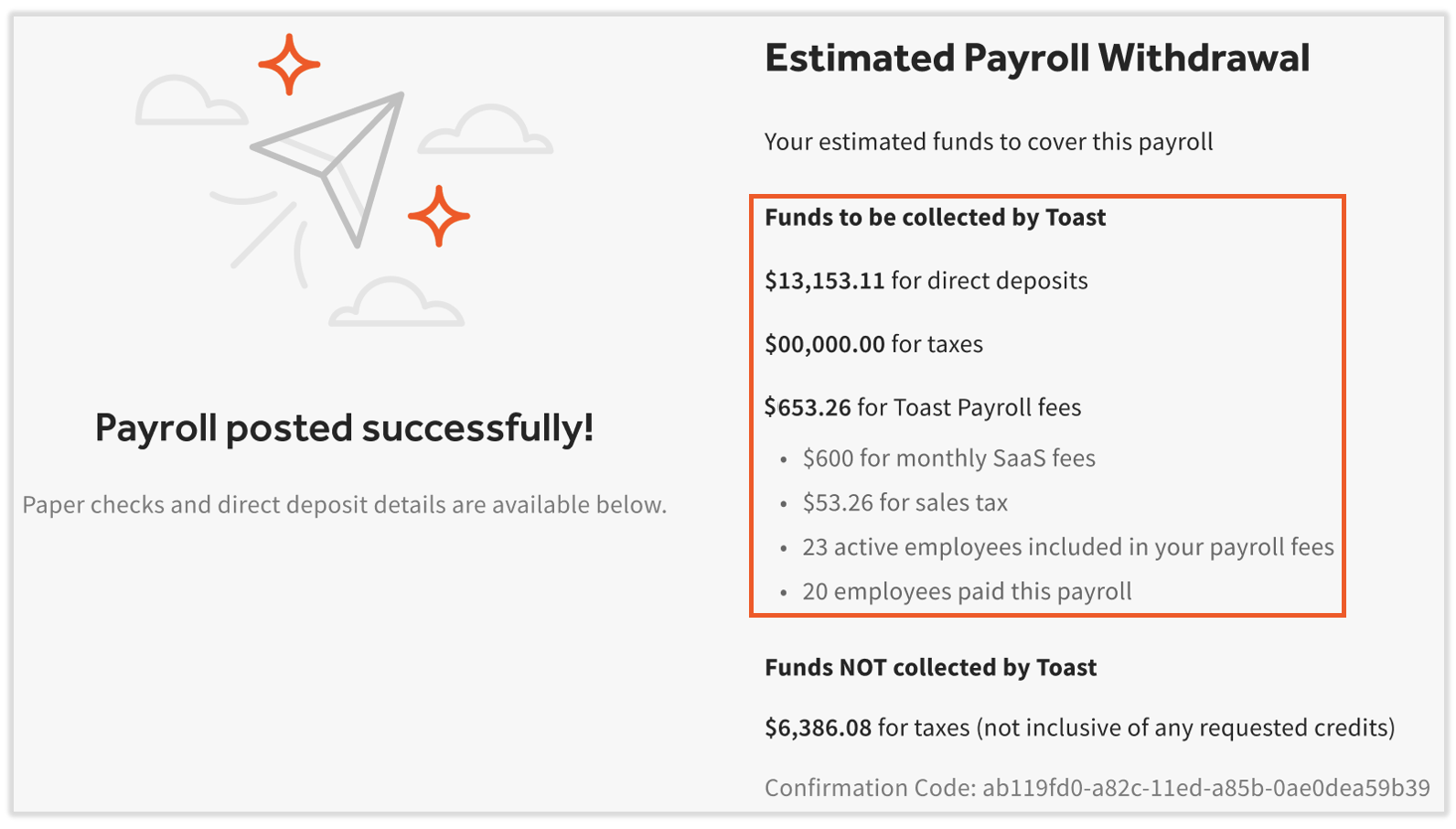The height and width of the screenshot is (829, 1456).
Task: Click the $600 monthly SaaS fees bullet
Action: pos(948,458)
